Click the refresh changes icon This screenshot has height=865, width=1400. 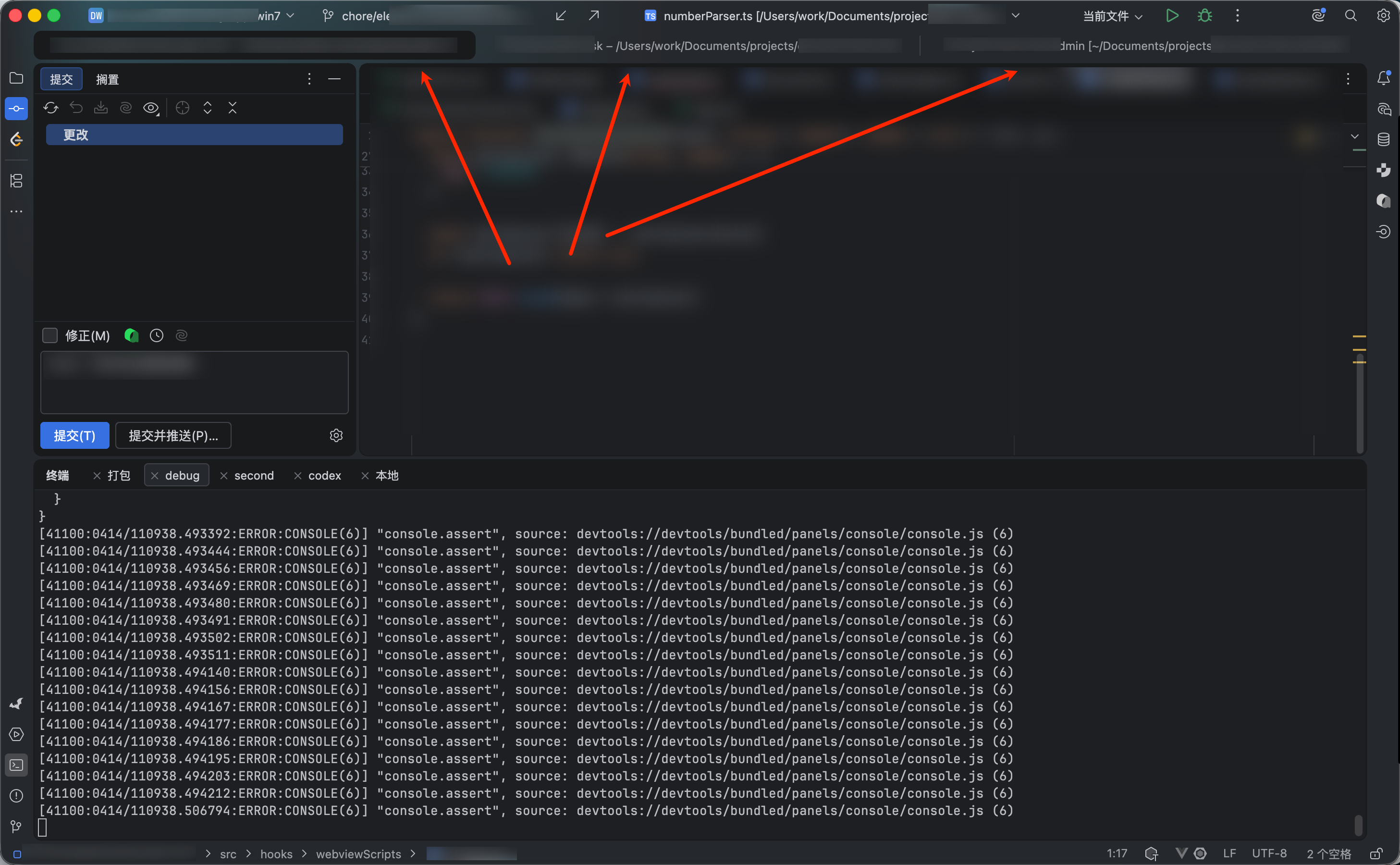(x=51, y=108)
